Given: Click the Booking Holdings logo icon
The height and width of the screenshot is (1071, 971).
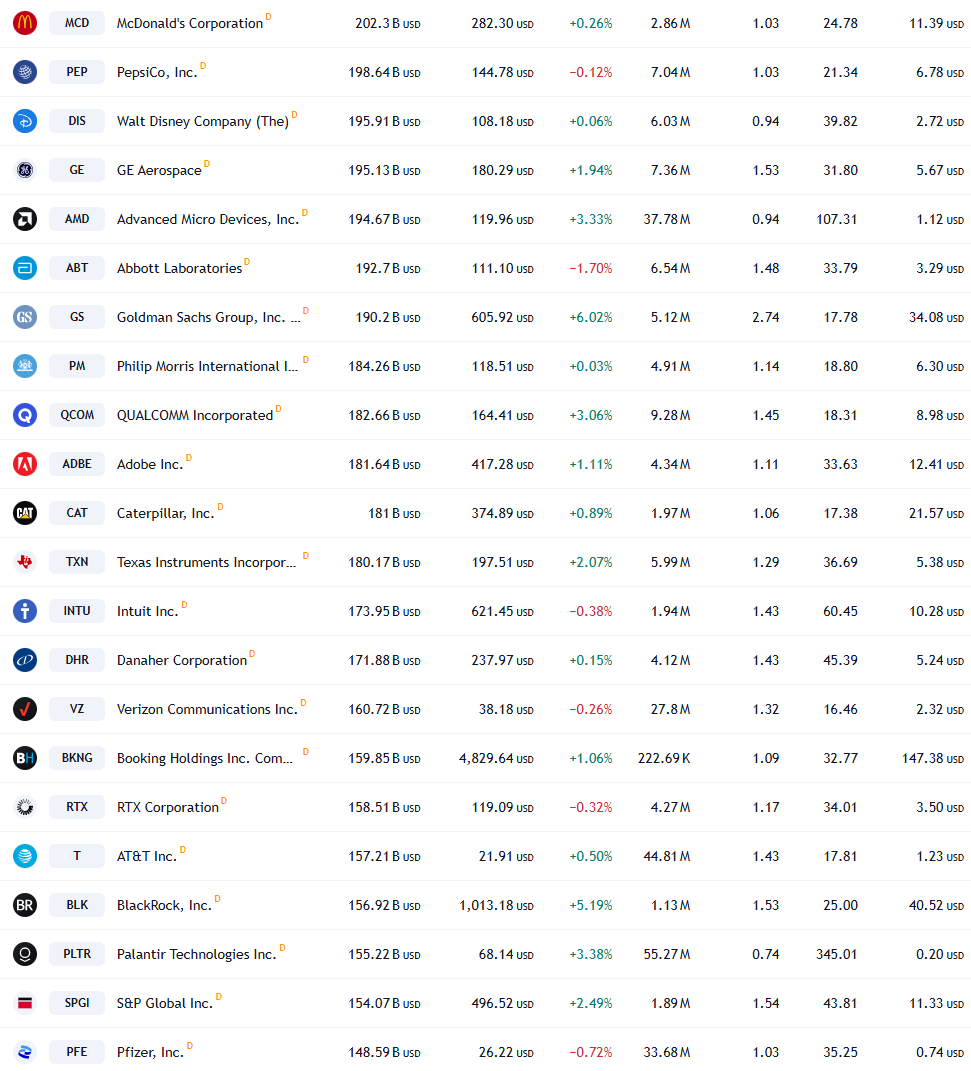Looking at the screenshot, I should [25, 758].
